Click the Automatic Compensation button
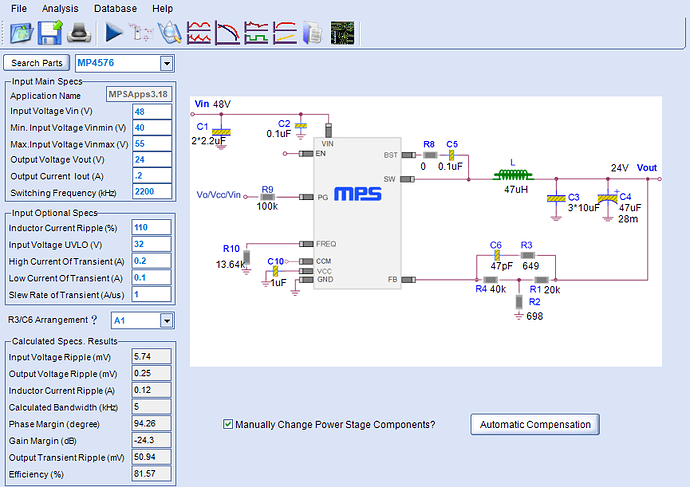Screen dimensions: 690x487 coord(535,425)
